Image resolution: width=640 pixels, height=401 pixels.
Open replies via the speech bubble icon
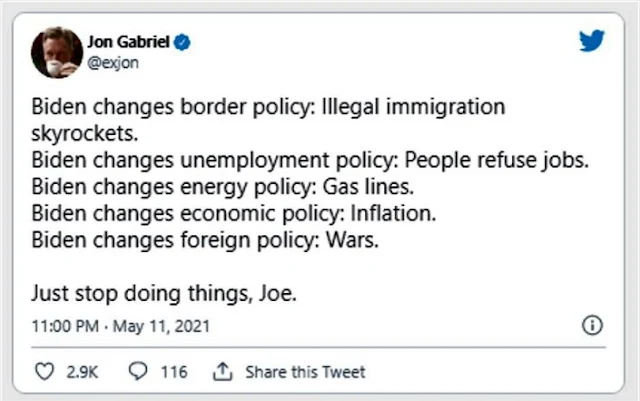coord(138,371)
